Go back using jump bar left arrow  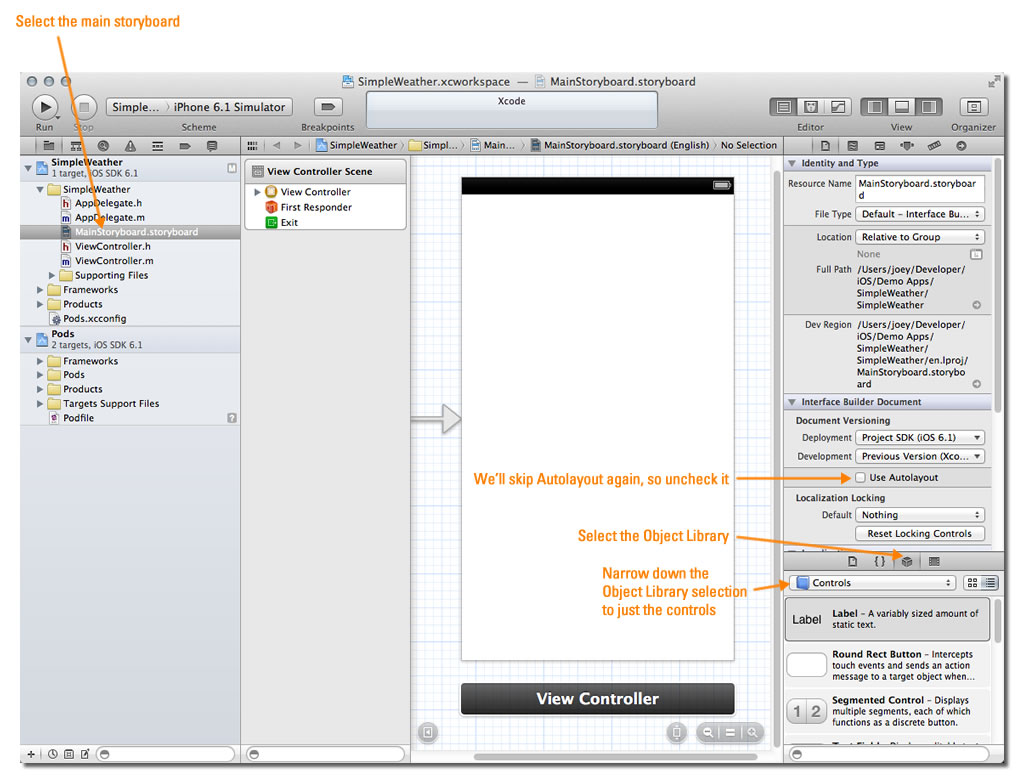click(x=277, y=146)
